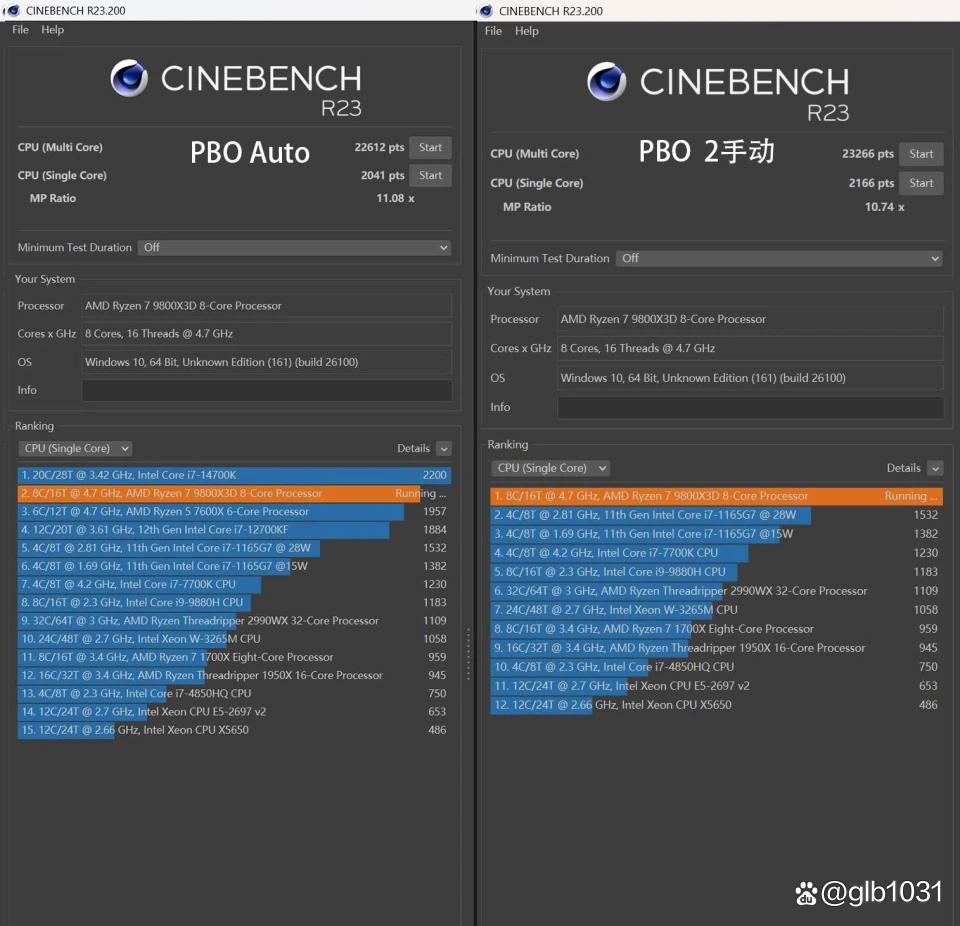Select Threadripper 2990WX row in left ranking

coord(235,621)
